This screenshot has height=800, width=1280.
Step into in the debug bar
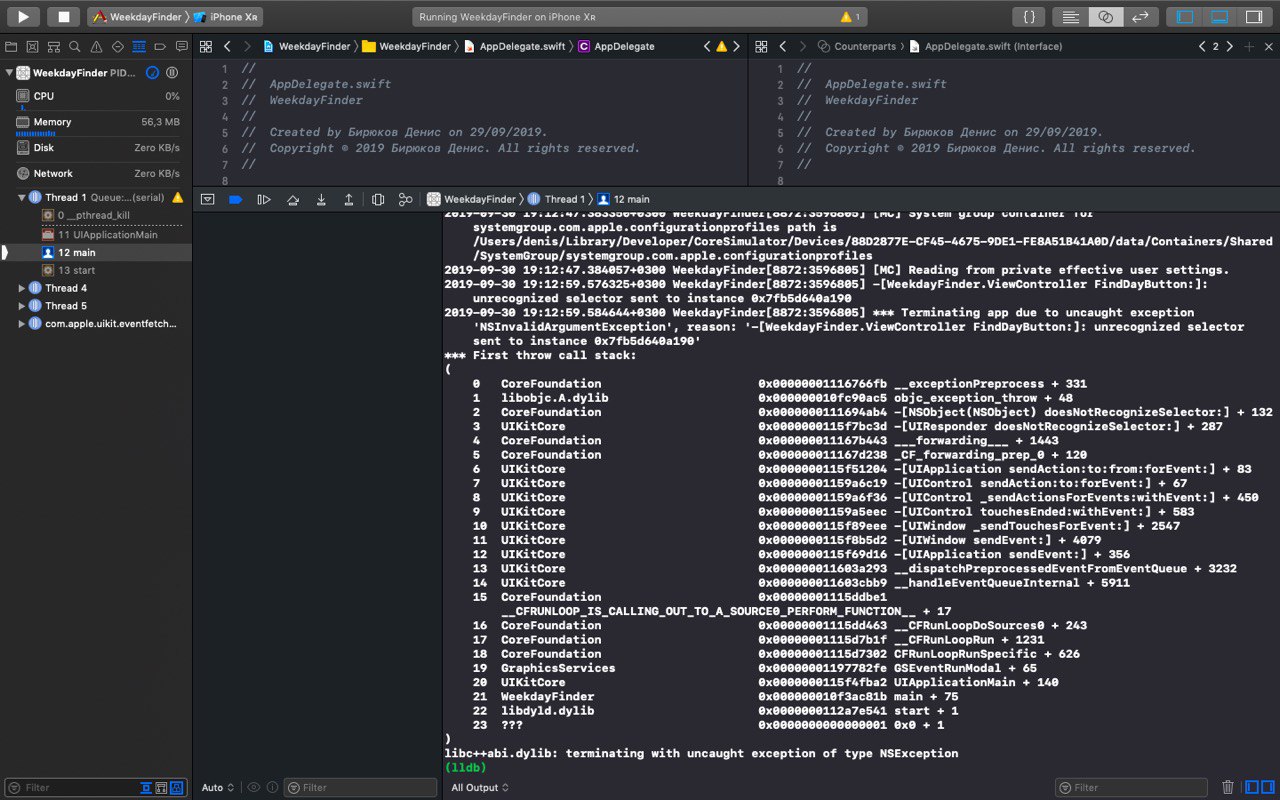coord(321,199)
